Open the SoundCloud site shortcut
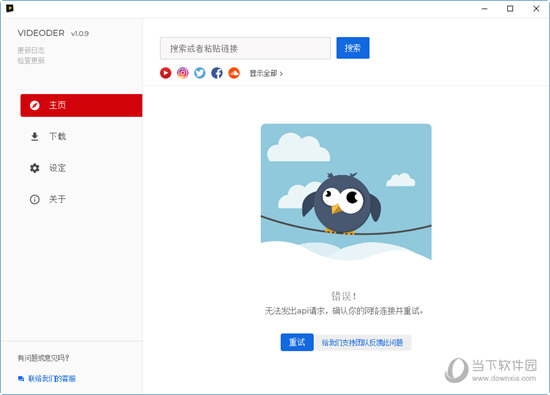This screenshot has height=395, width=550. 234,73
